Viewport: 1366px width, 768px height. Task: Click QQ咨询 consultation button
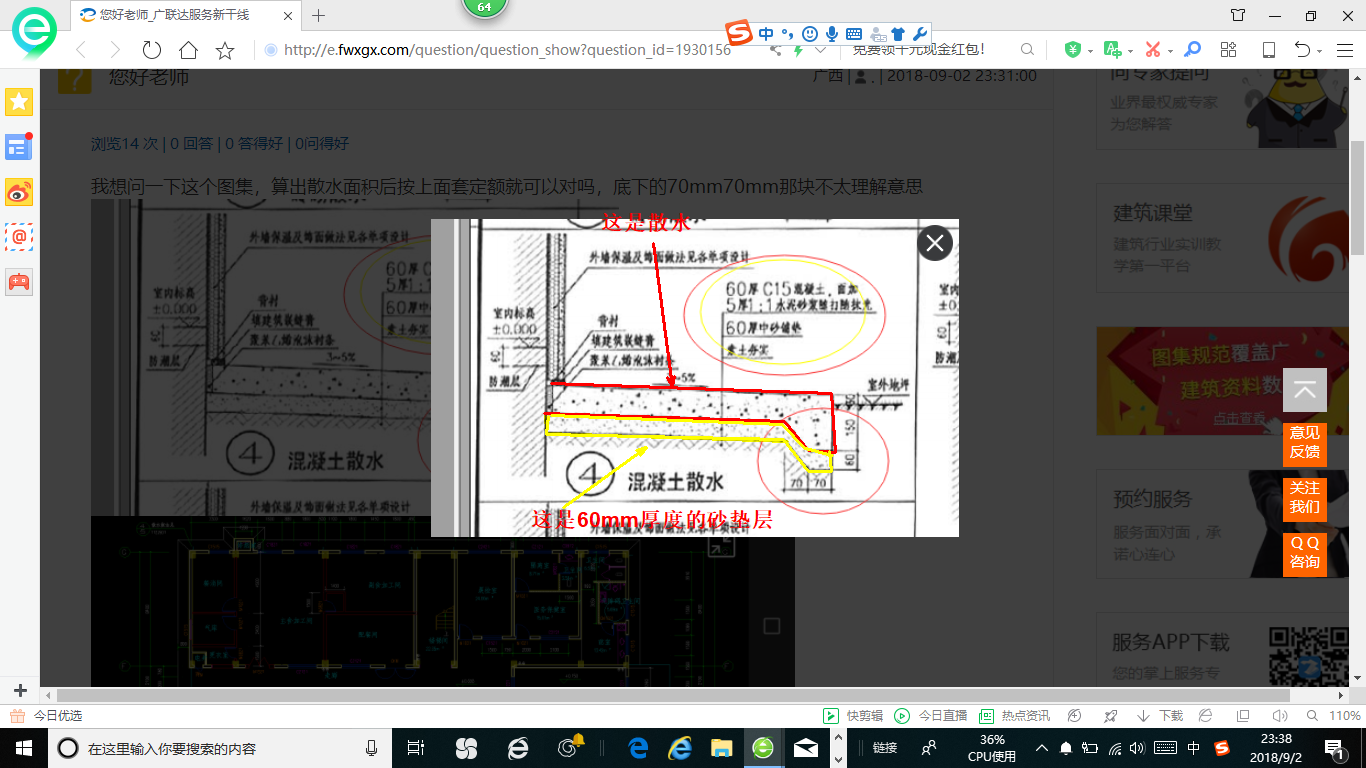tap(1304, 554)
